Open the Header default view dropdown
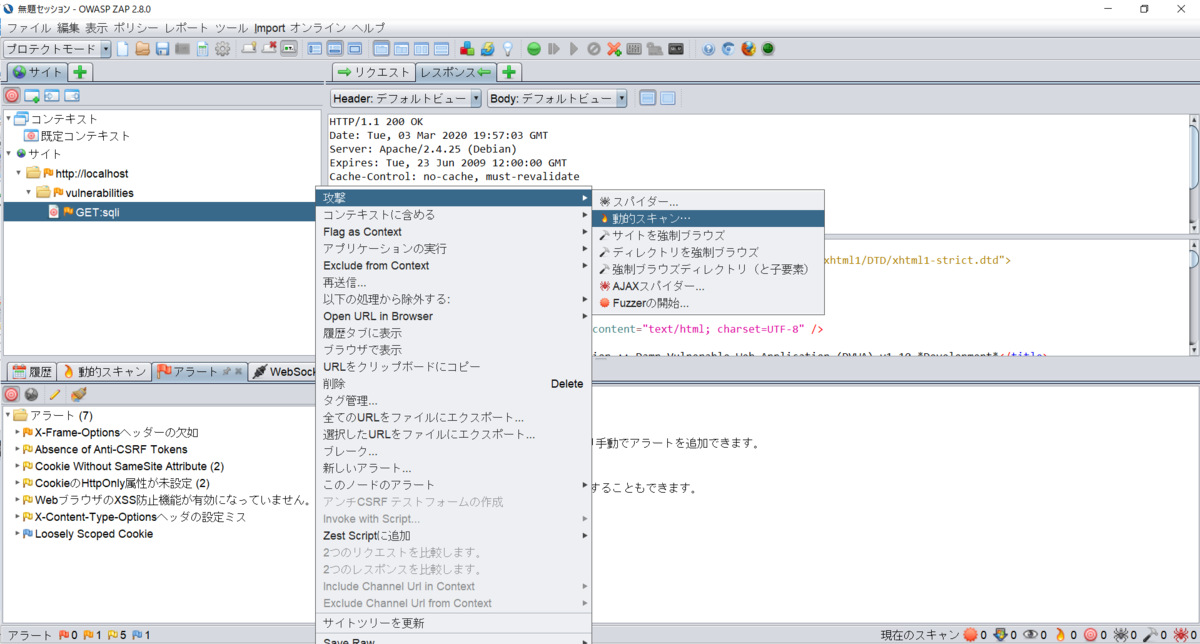Viewport: 1200px width, 644px height. (406, 98)
